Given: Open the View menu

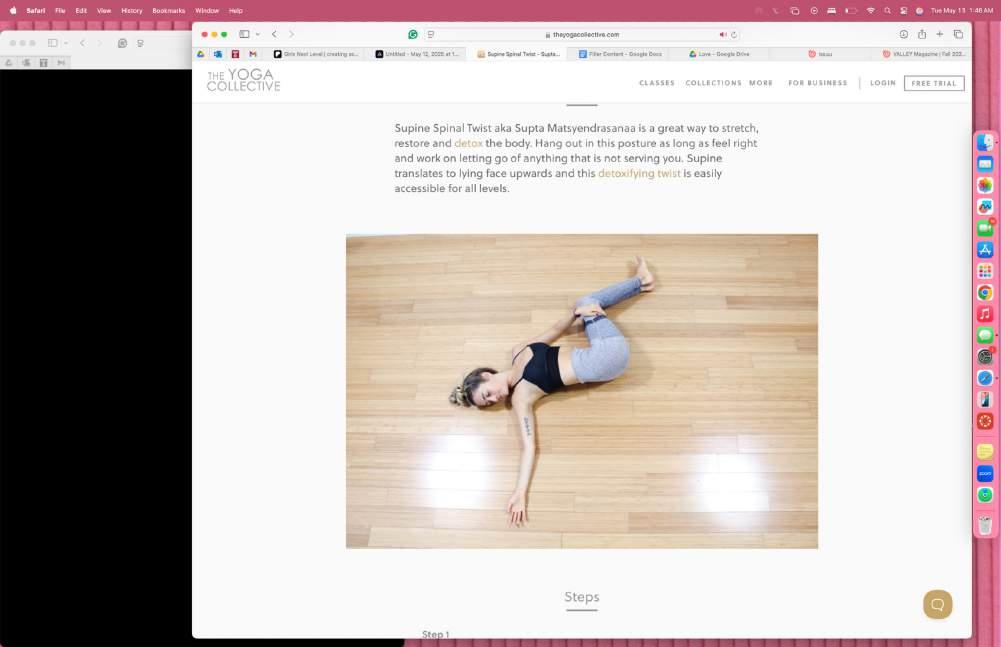Looking at the screenshot, I should point(103,10).
